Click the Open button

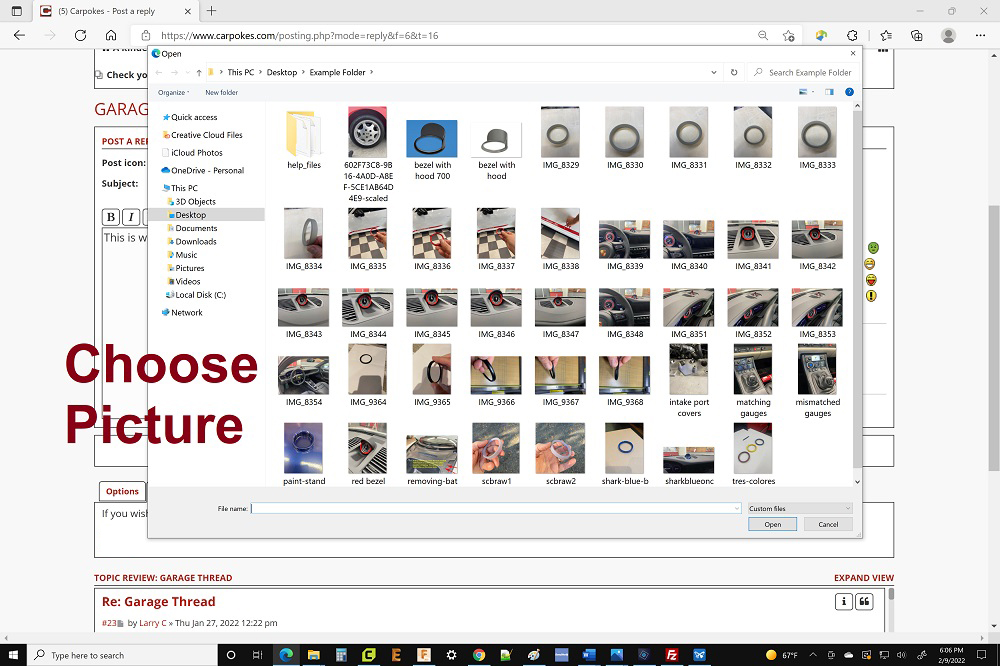coord(772,524)
